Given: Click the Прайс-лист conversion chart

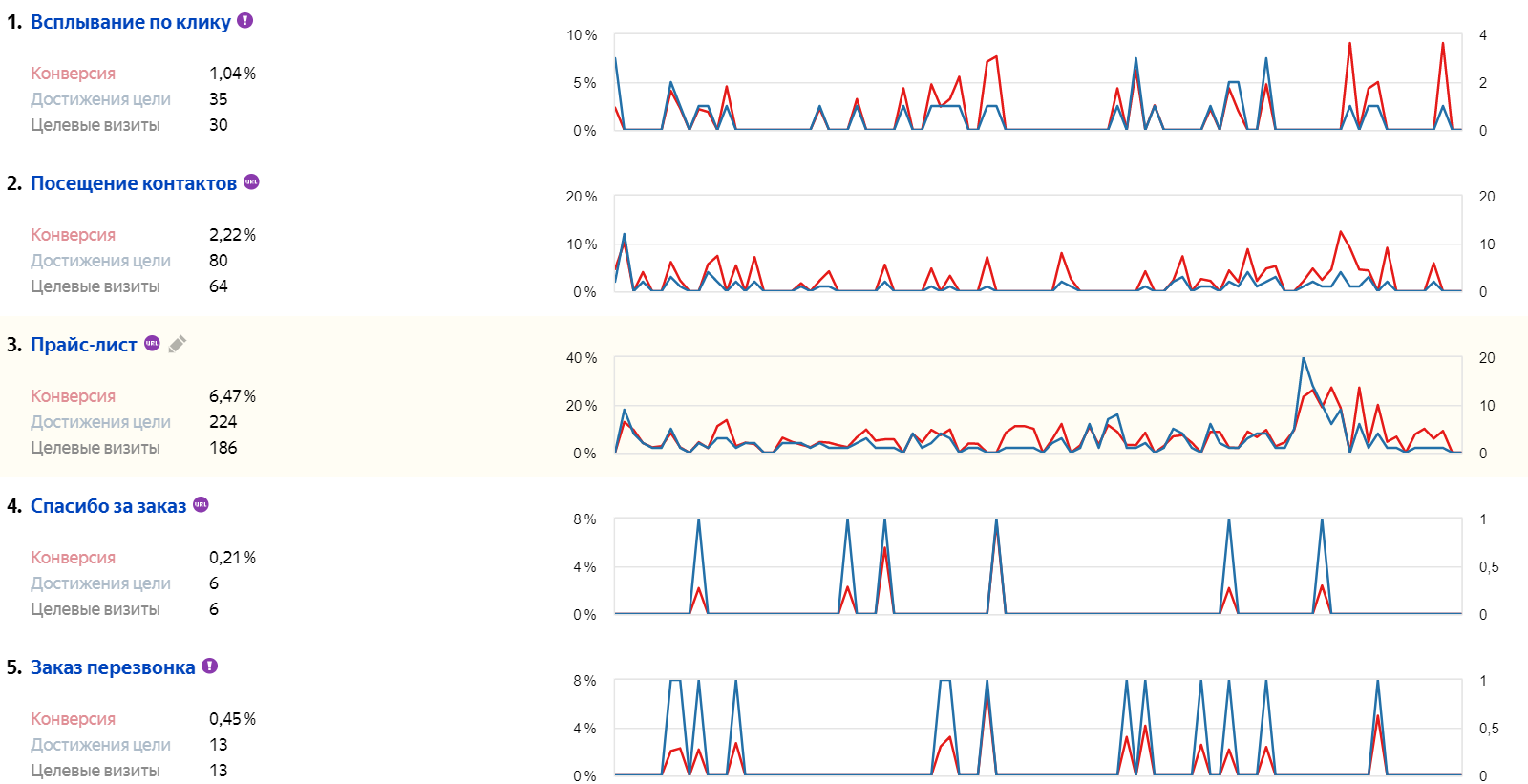Looking at the screenshot, I should [1038, 405].
